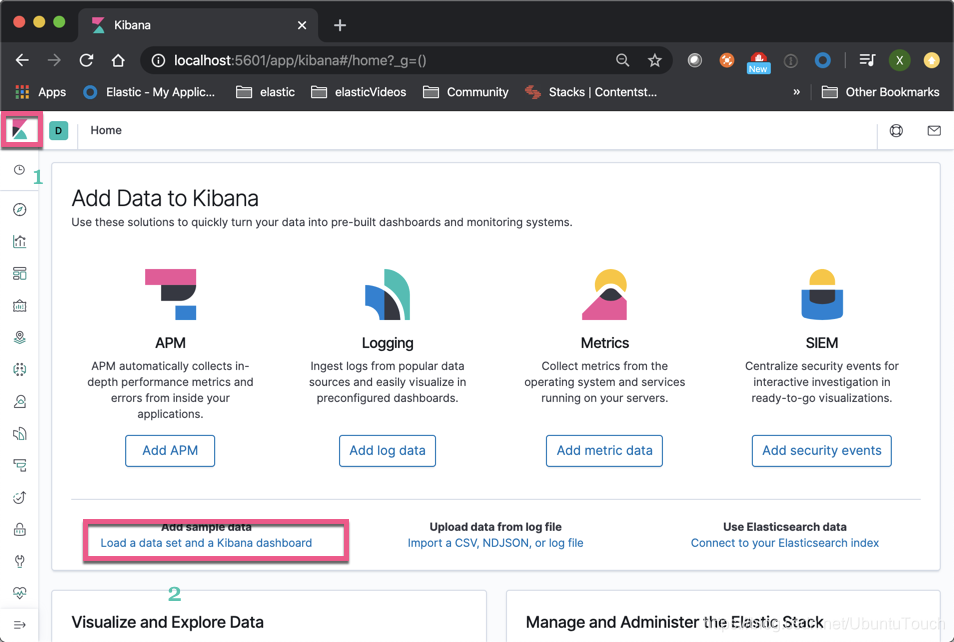
Task: Open the Community bookmarks folder
Action: [466, 92]
